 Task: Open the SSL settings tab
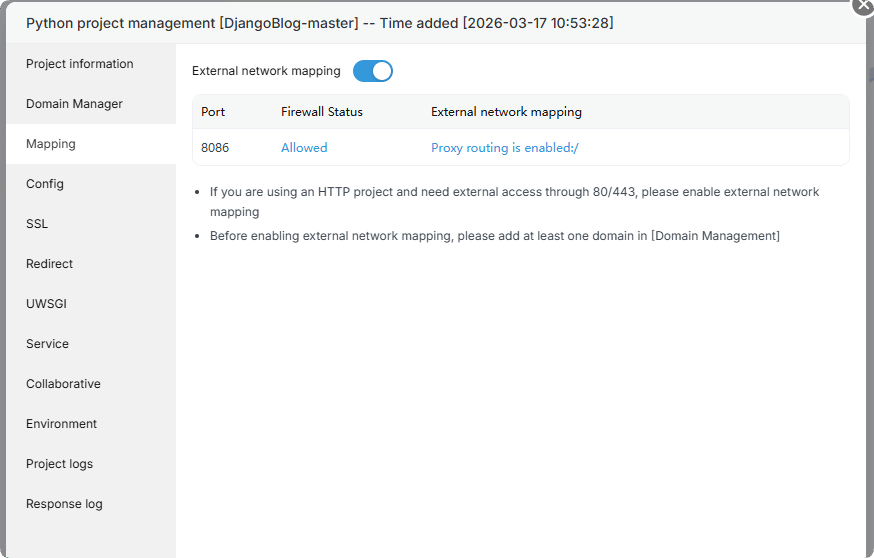[x=37, y=224]
